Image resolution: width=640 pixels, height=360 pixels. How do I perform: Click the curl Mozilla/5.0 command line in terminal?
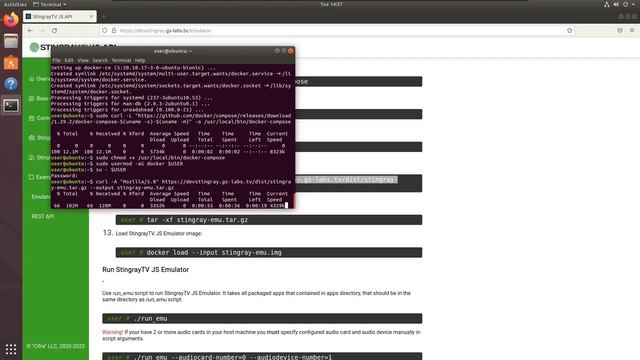[x=171, y=184]
